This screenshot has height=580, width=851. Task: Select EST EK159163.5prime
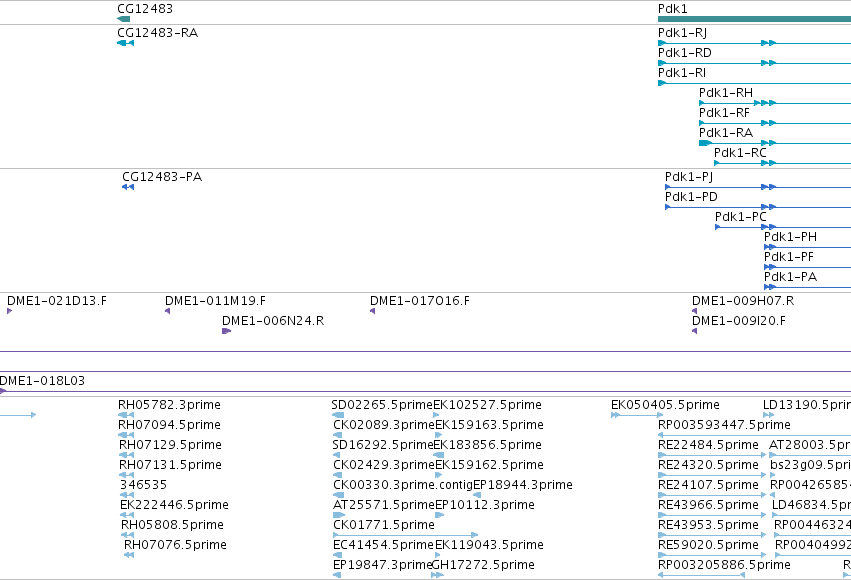(x=439, y=435)
